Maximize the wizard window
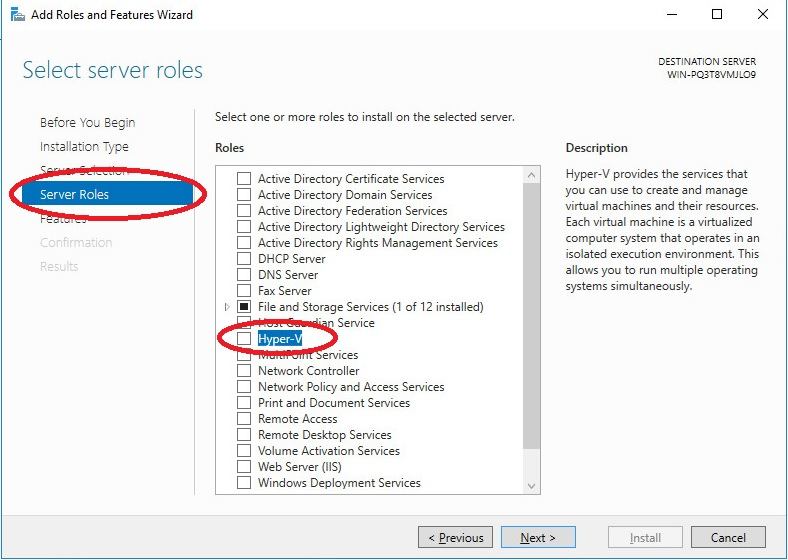This screenshot has width=788, height=560. point(717,15)
